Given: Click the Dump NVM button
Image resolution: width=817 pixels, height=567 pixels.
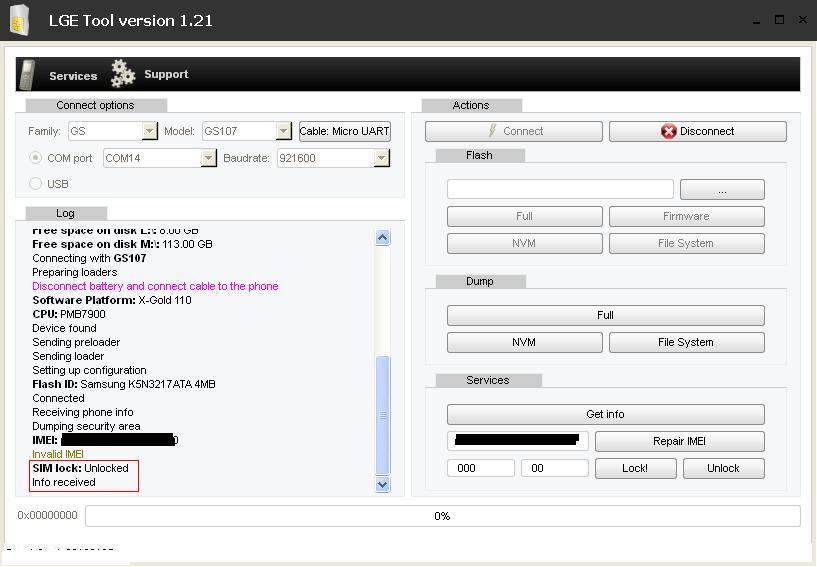Looking at the screenshot, I should pyautogui.click(x=525, y=342).
